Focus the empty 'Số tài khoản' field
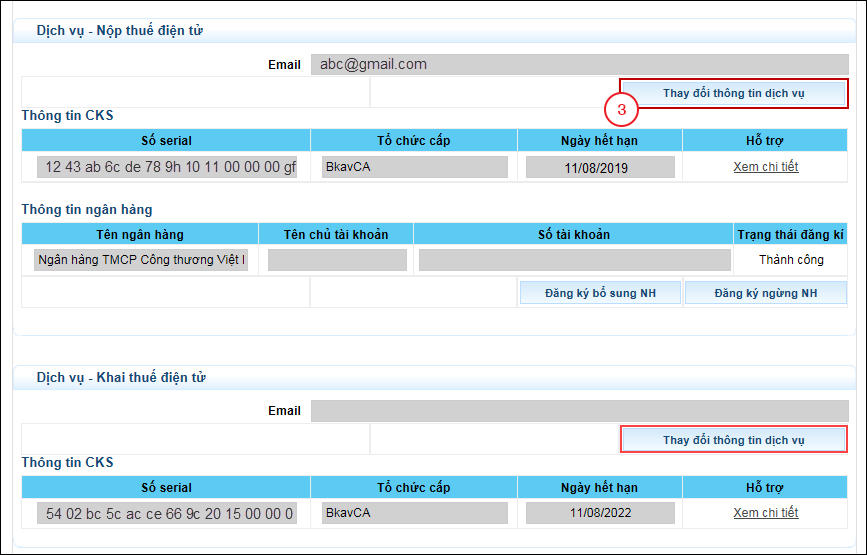 click(x=574, y=260)
